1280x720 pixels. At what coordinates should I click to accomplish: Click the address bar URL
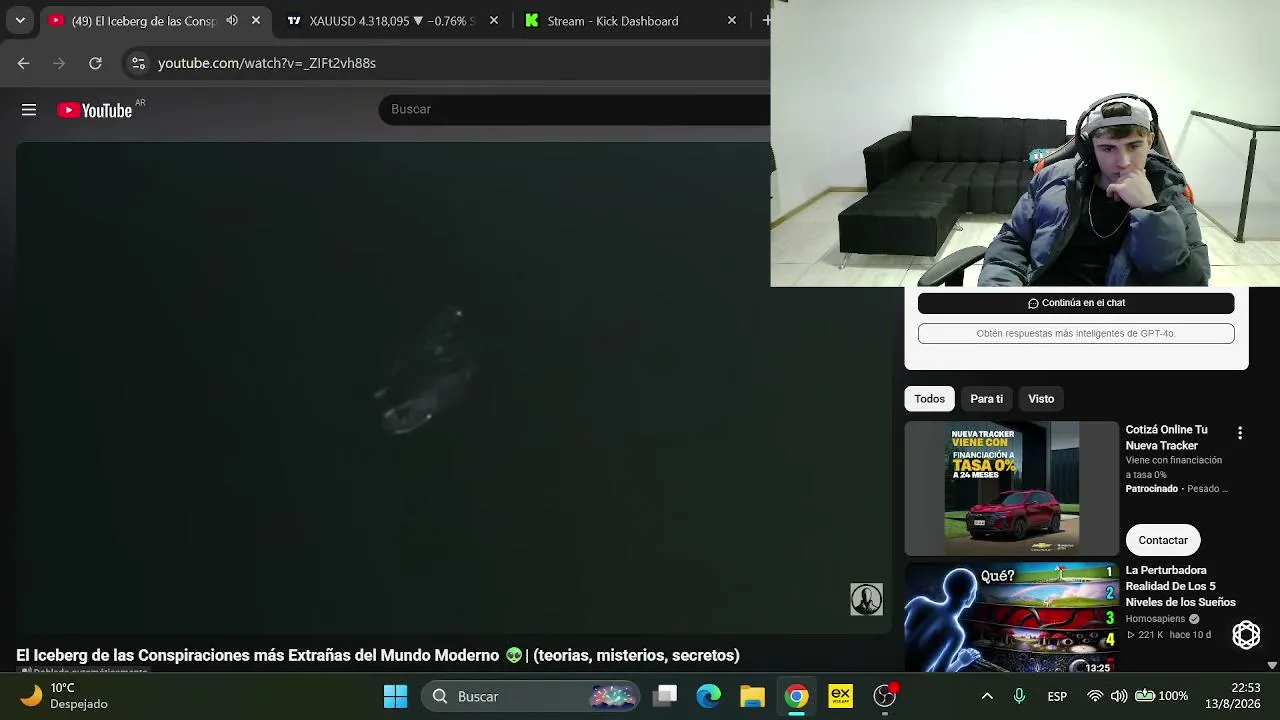pos(267,63)
